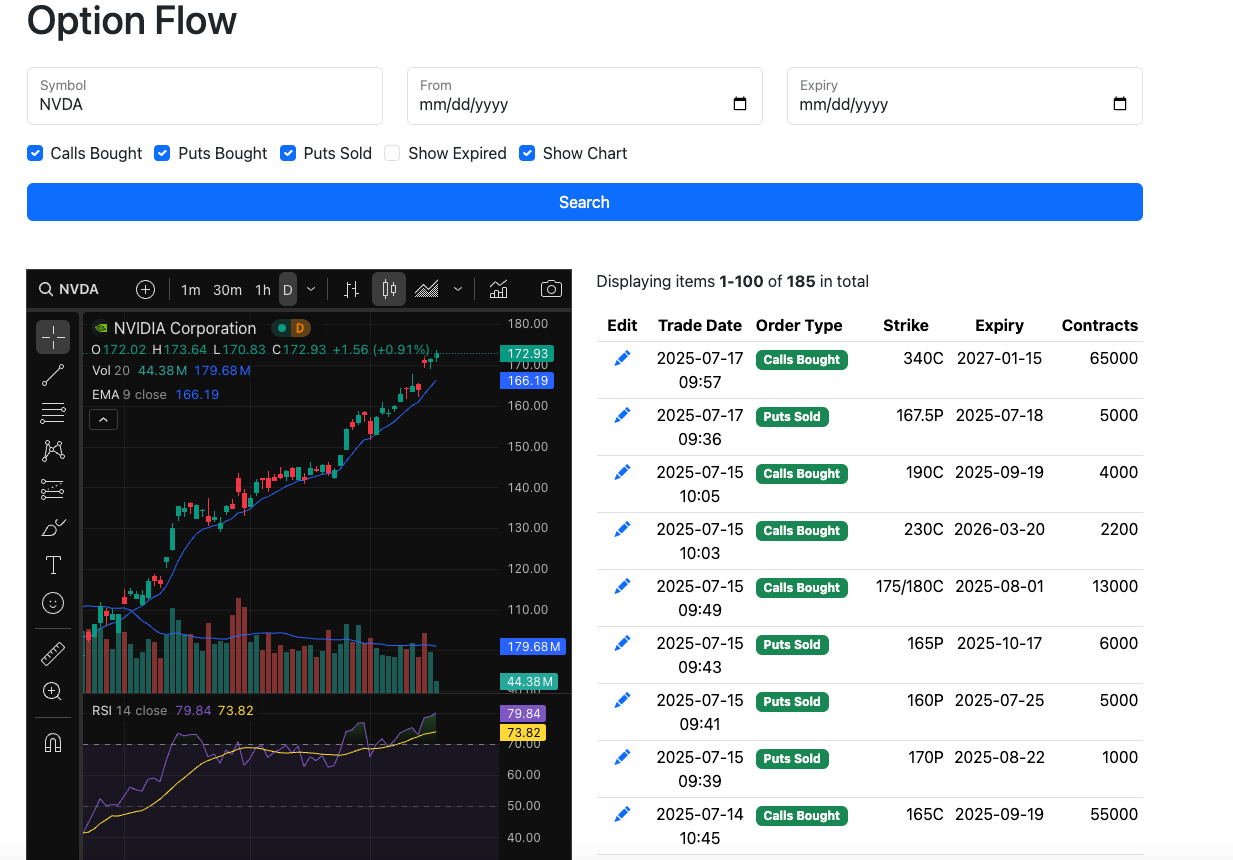Select the D daily interval
1233x860 pixels.
[x=288, y=290]
